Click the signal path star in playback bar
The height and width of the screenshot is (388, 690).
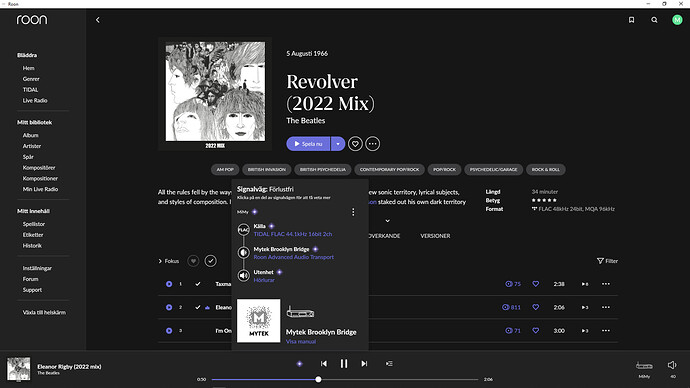coord(300,364)
